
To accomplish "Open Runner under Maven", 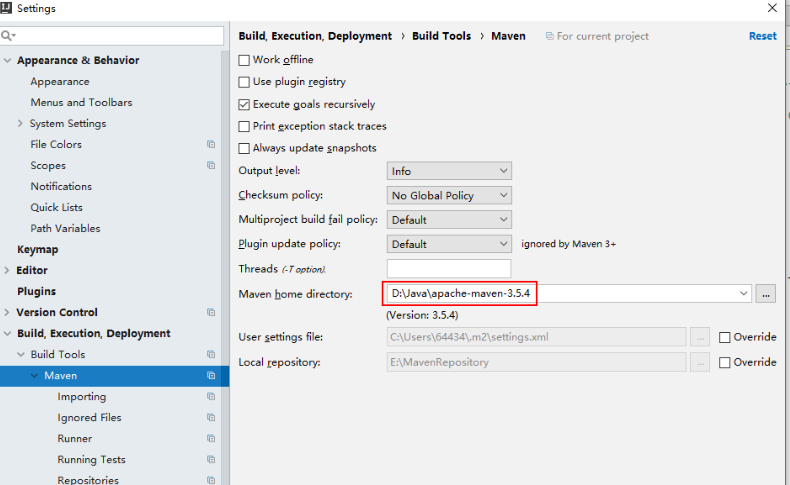I will tap(75, 439).
